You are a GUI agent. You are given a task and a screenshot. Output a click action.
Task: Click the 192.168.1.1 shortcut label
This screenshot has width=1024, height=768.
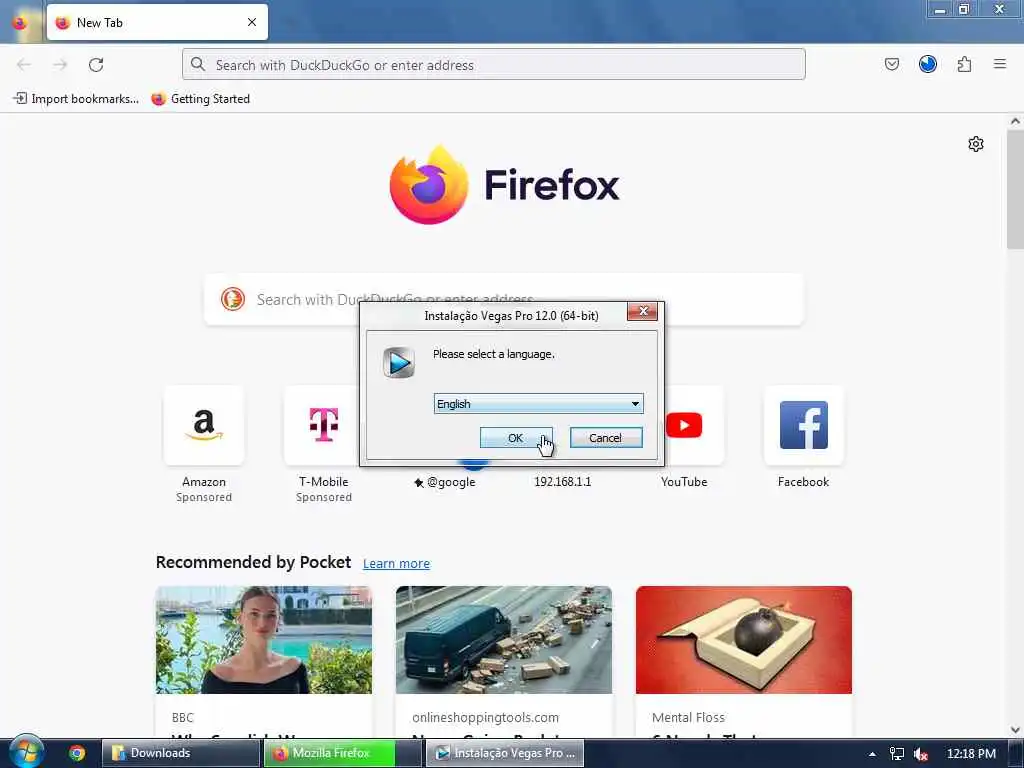[x=562, y=482]
